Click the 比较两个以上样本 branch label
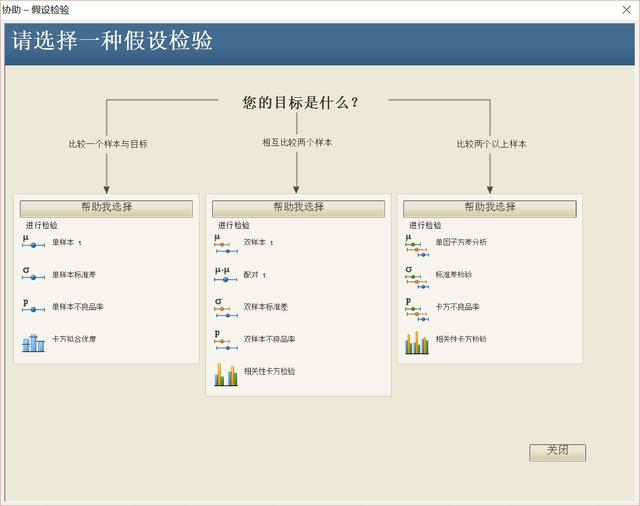 pos(491,144)
